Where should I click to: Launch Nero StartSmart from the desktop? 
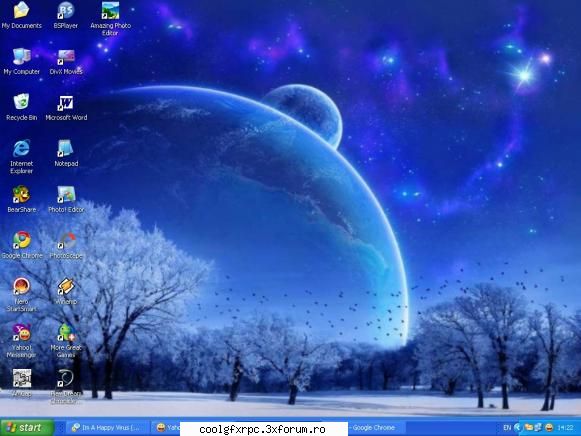[21, 295]
